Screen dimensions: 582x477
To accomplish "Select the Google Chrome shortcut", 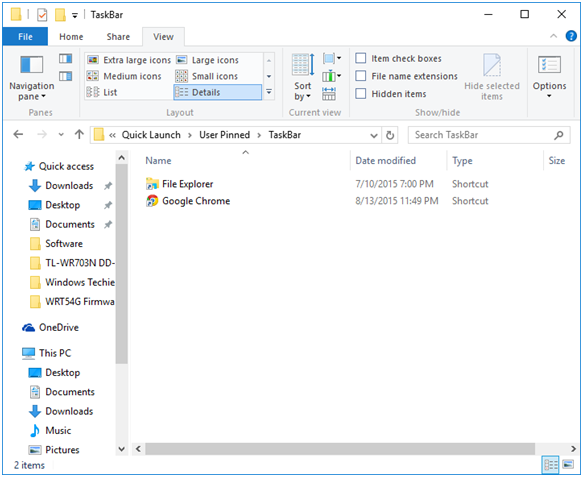I will click(188, 201).
